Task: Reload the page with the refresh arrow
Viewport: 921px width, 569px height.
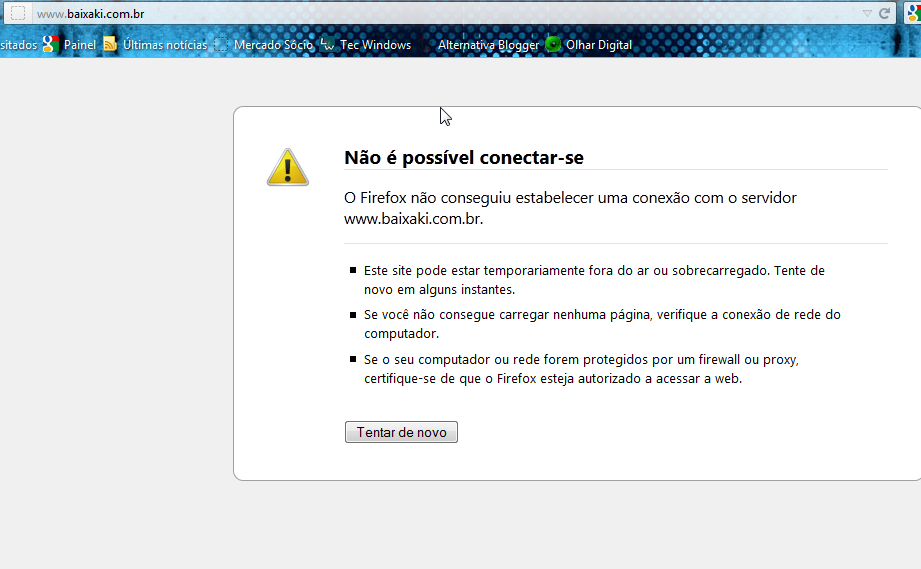Action: pyautogui.click(x=884, y=14)
